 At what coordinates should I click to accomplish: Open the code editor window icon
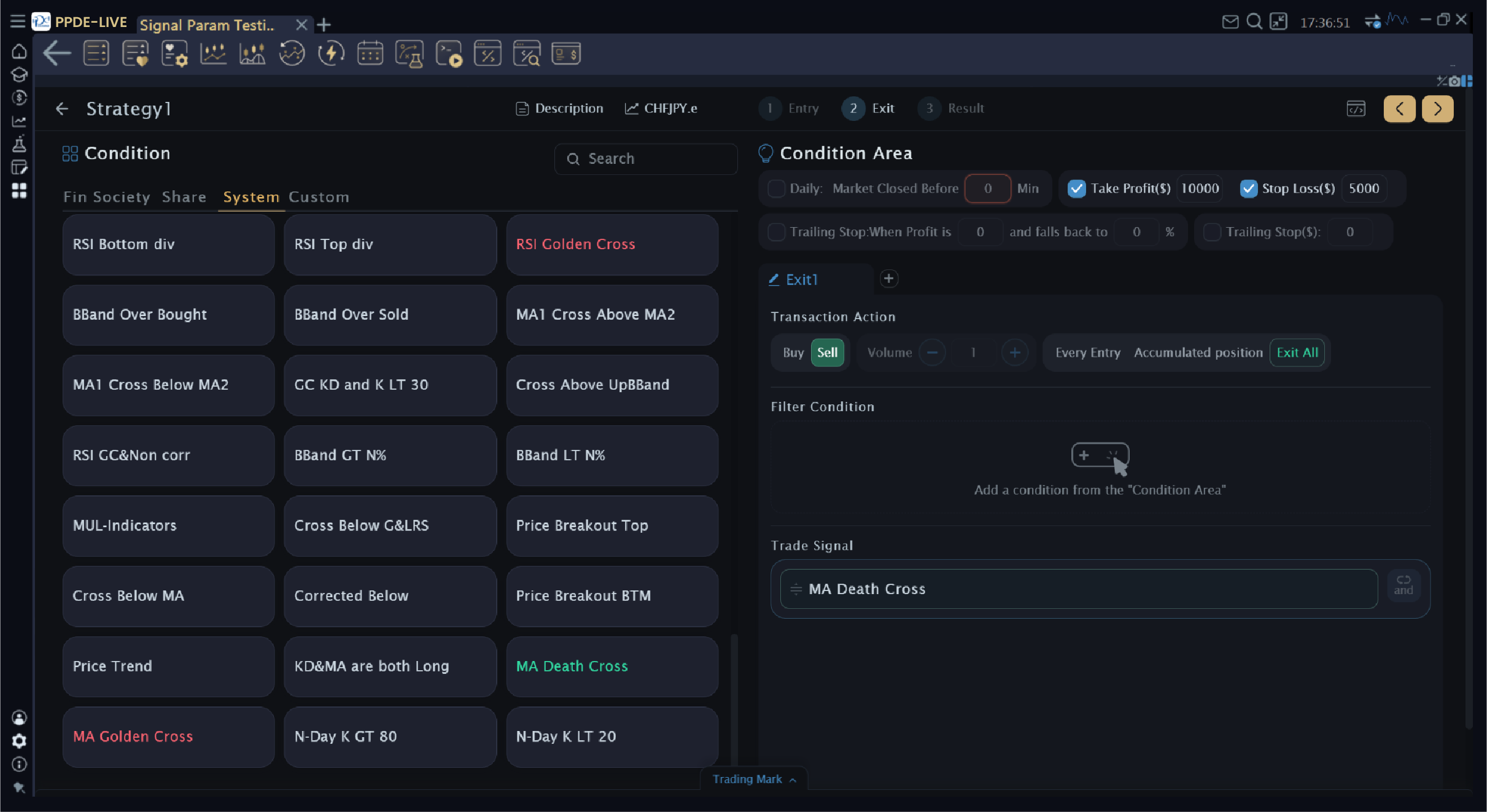487,53
